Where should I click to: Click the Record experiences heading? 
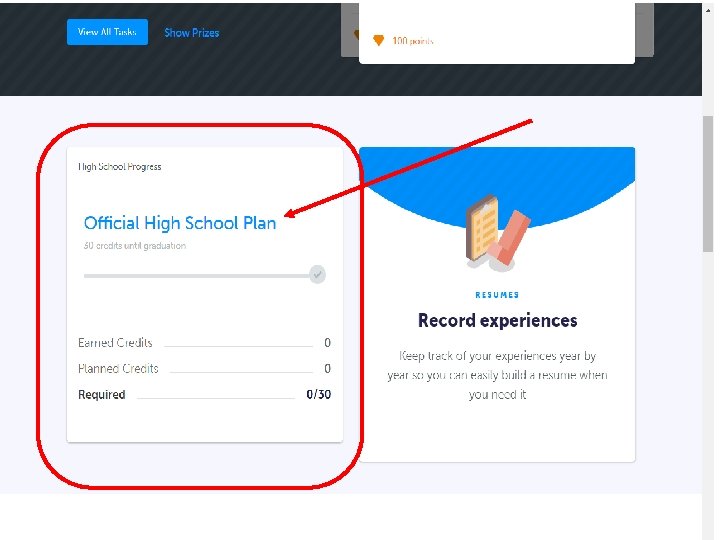[497, 321]
